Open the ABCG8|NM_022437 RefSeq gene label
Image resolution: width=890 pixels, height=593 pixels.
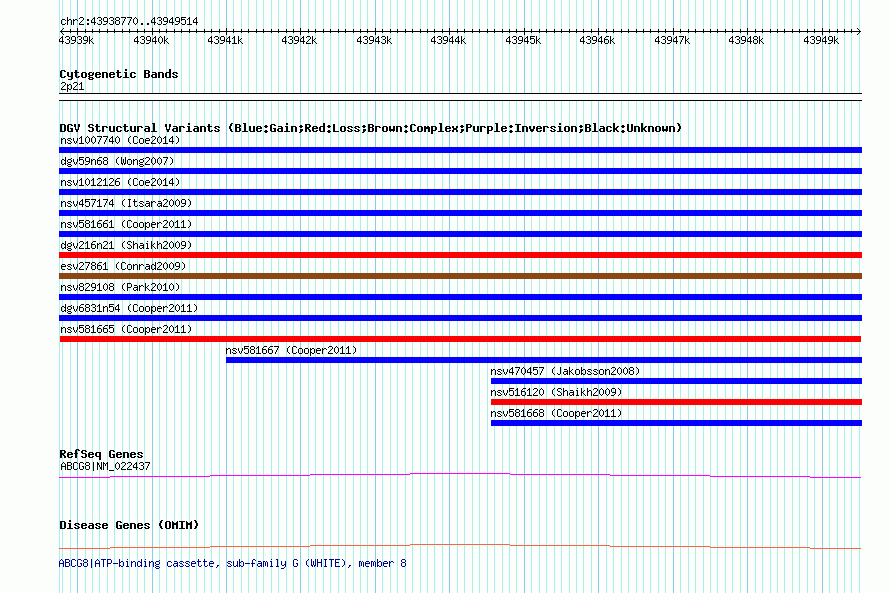(105, 466)
